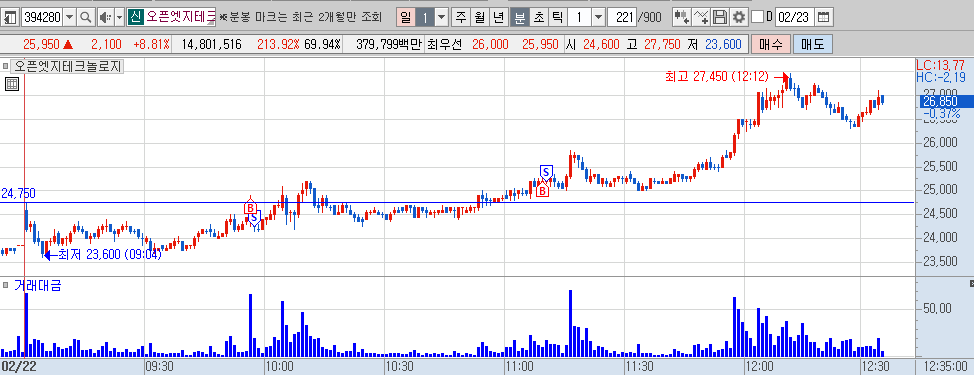Viewport: 974px width, 375px height.
Task: Expand the speaker options dropdown
Action: click(119, 17)
